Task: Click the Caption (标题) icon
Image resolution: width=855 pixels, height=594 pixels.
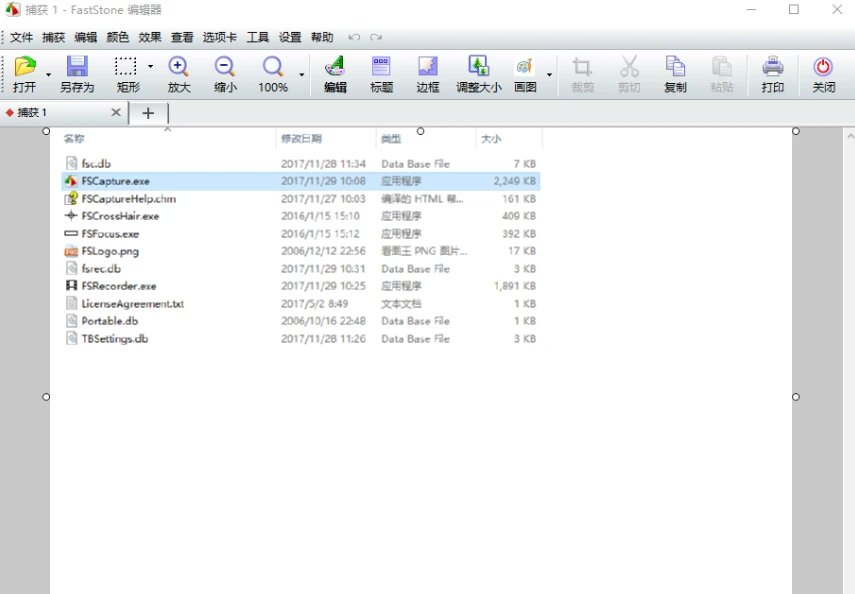Action: point(381,68)
